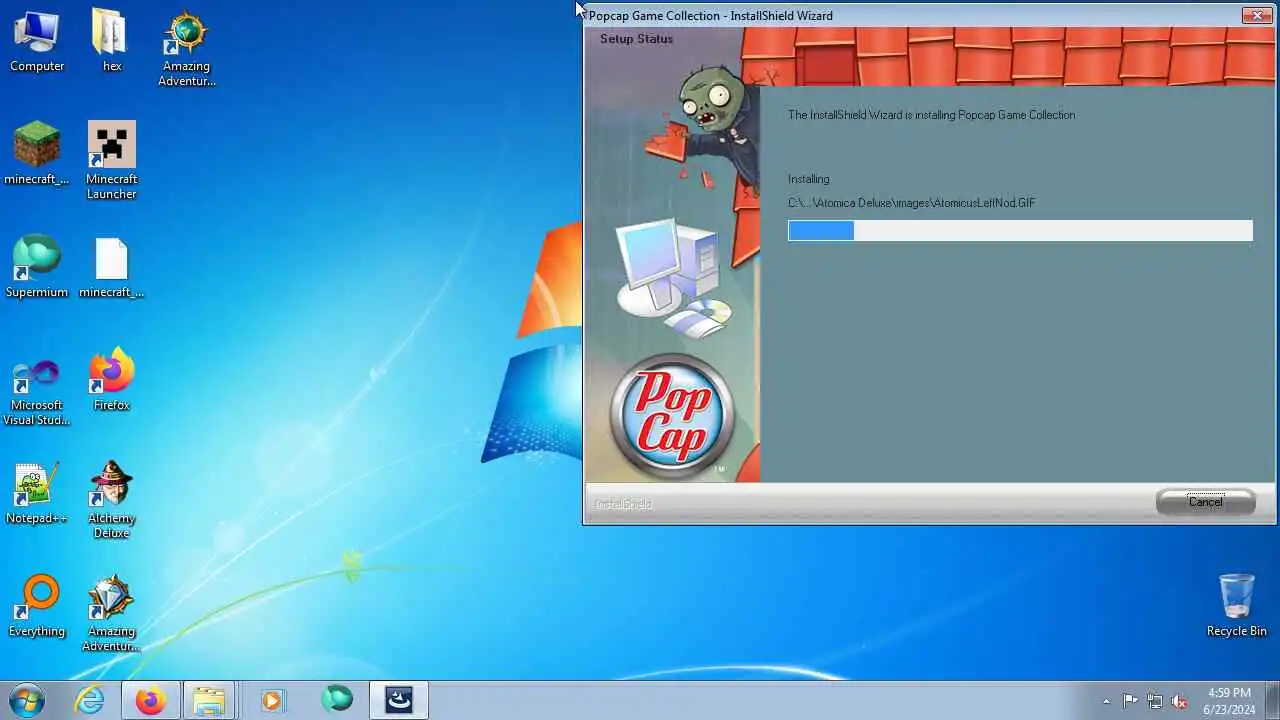Select the minecraft grass block icon
Screen dimensions: 1280x720
click(37, 154)
